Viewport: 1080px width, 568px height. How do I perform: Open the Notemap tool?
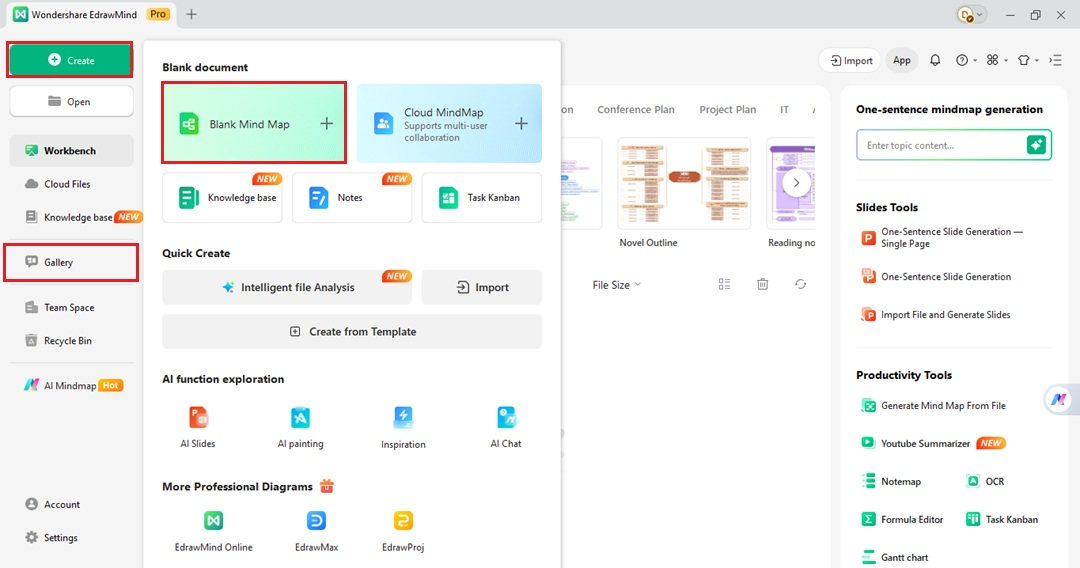pyautogui.click(x=891, y=481)
